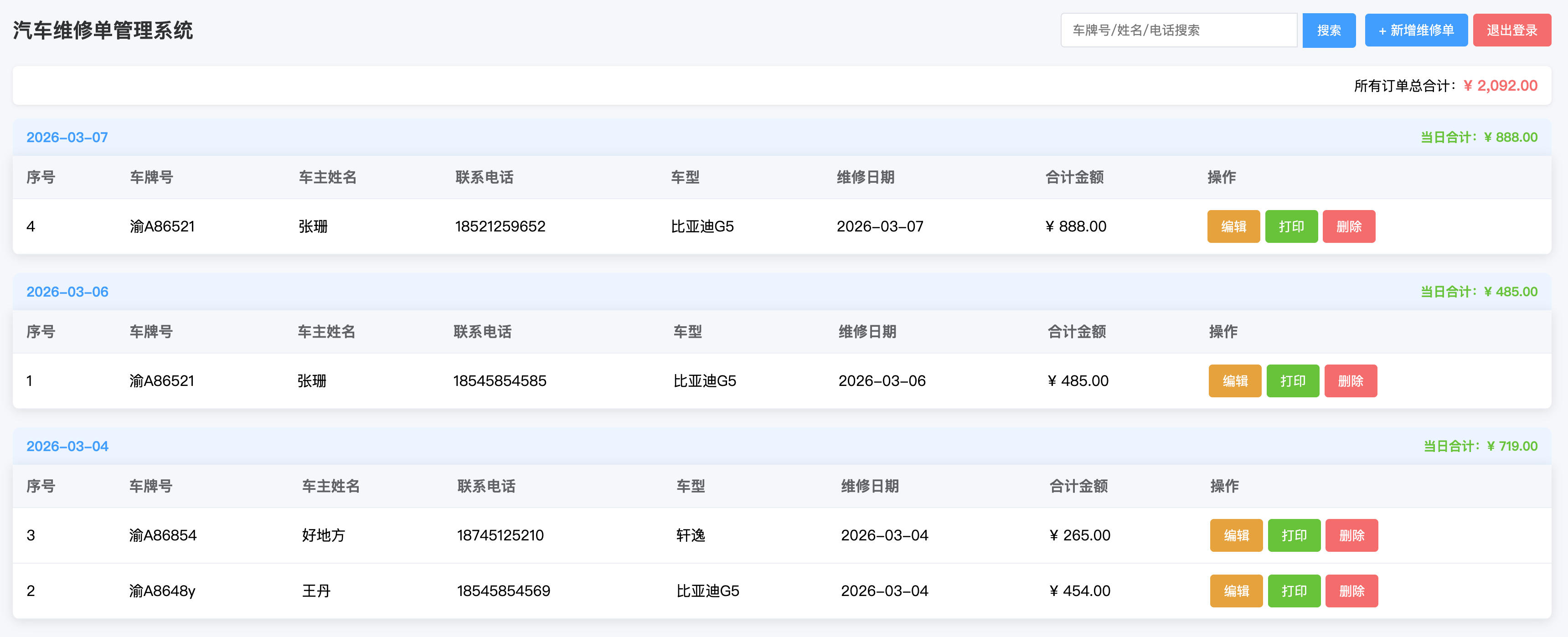
Task: Click phone number 18521259652
Action: (x=500, y=226)
